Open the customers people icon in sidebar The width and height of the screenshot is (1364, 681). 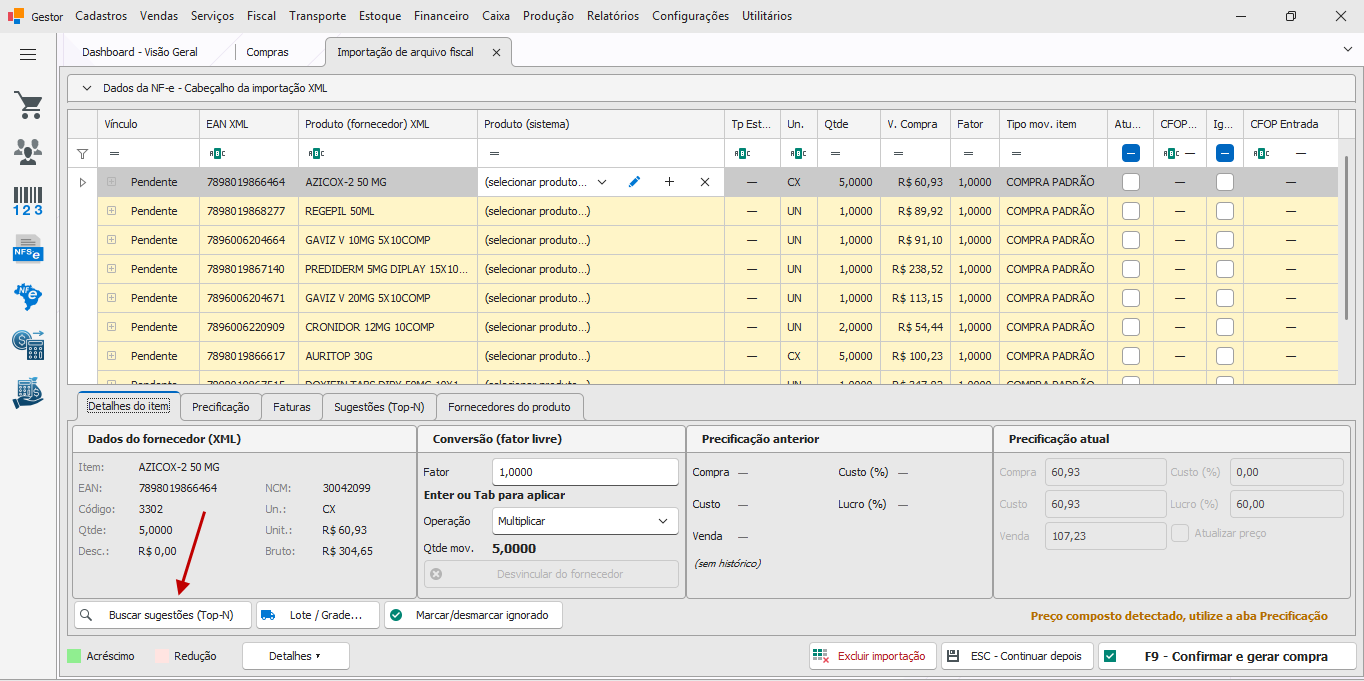point(28,152)
